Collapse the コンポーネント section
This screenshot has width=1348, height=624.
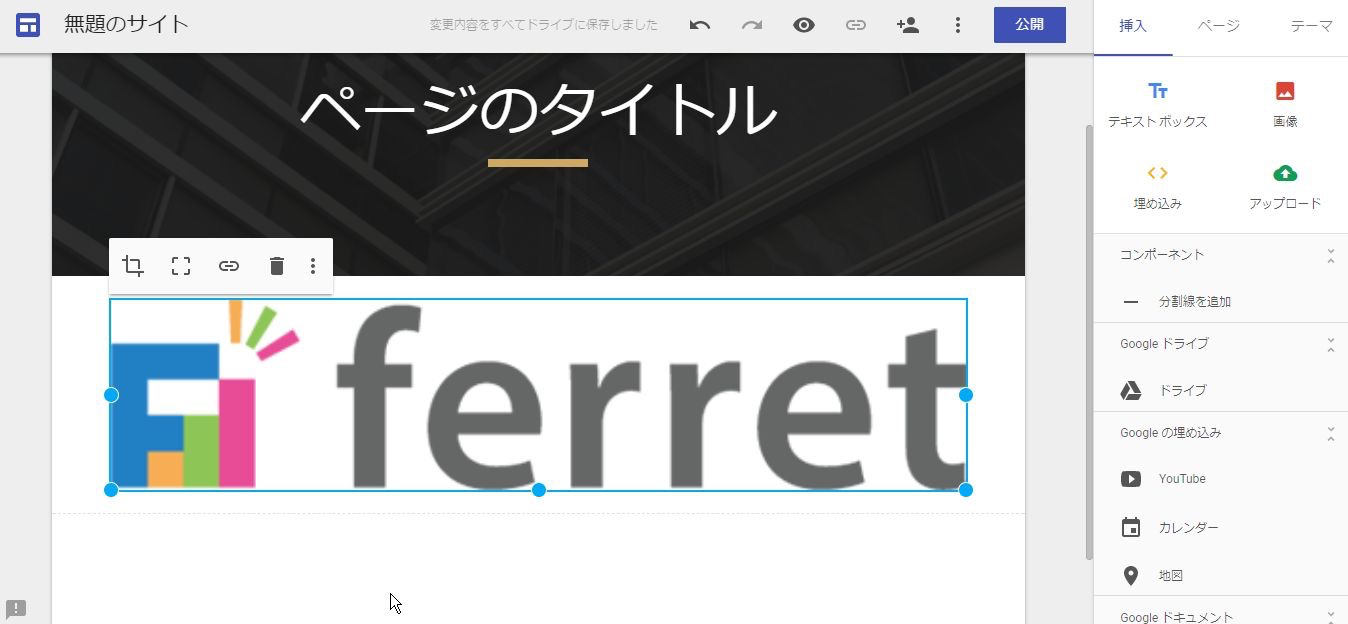click(1330, 254)
